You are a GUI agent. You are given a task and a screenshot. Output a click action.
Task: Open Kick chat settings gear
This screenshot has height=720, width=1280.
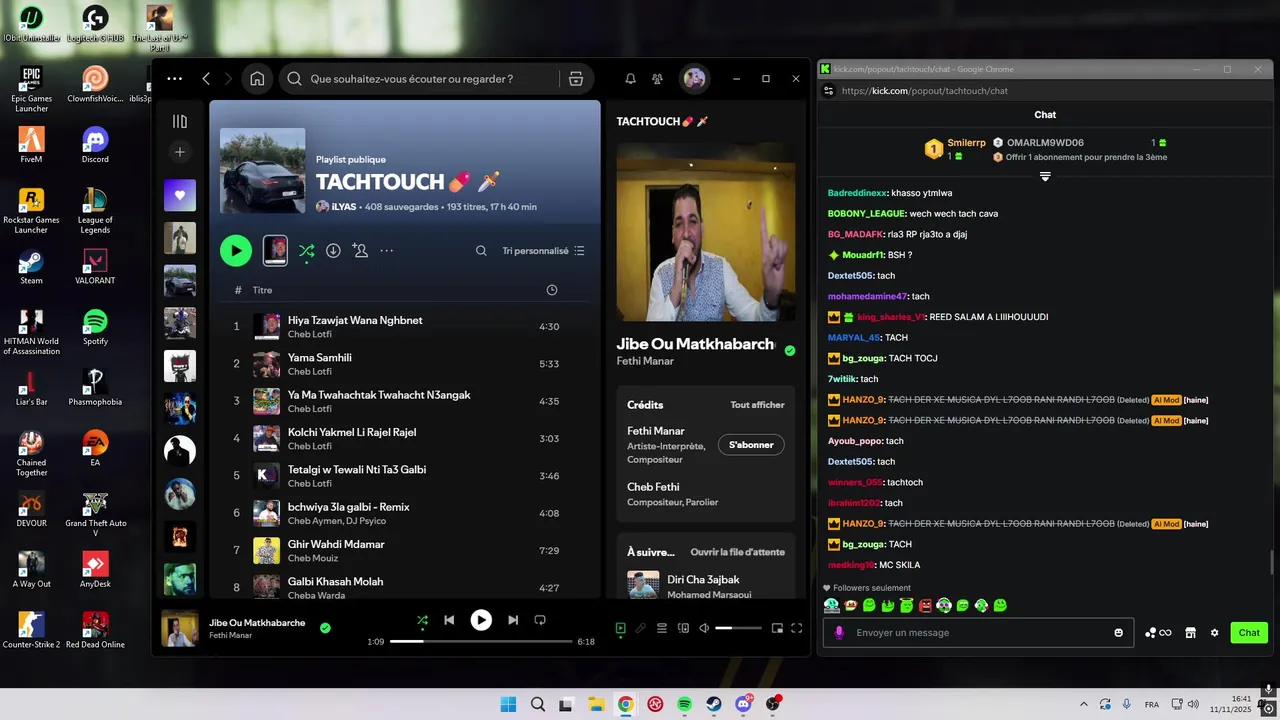[1214, 632]
